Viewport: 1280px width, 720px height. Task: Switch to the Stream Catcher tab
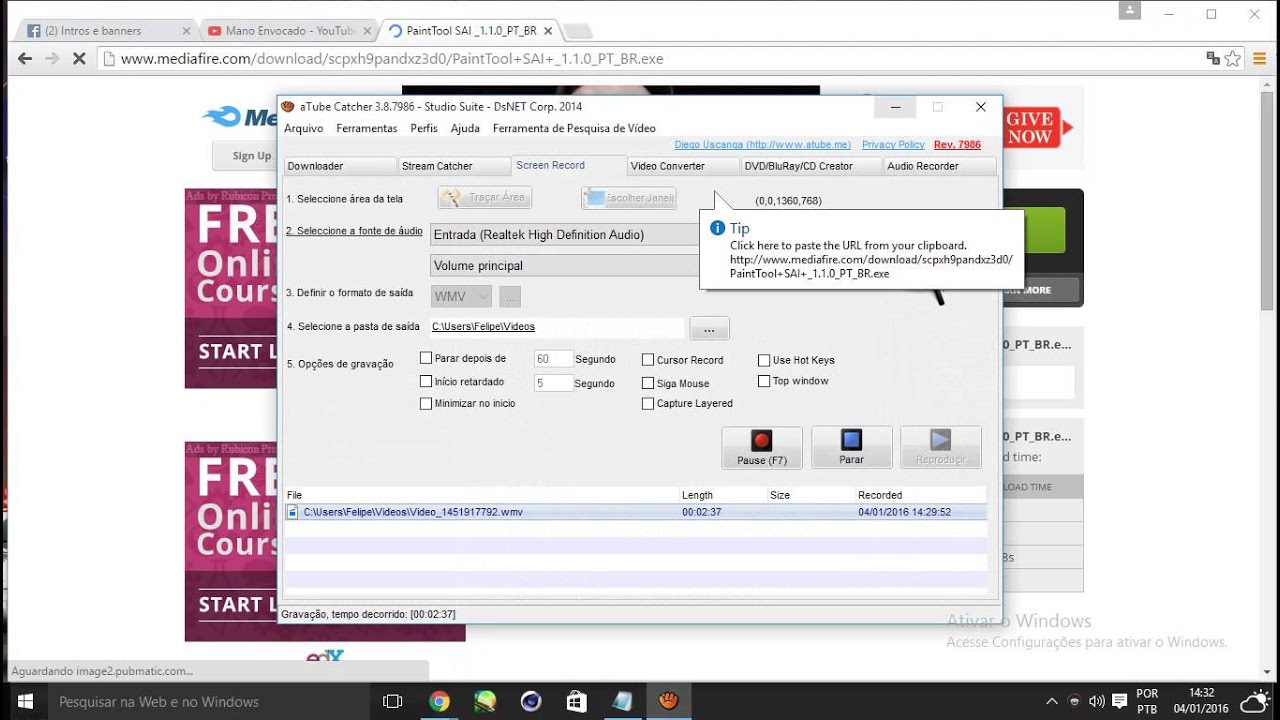pos(454,166)
